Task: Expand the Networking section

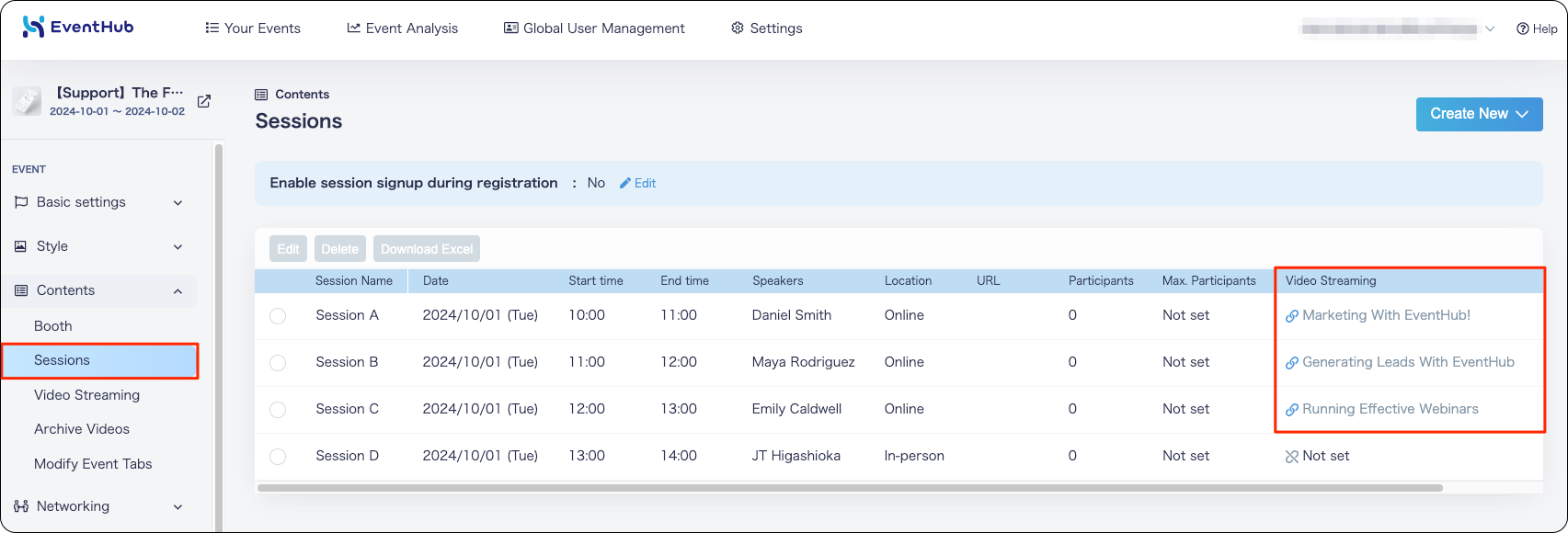Action: [x=178, y=507]
